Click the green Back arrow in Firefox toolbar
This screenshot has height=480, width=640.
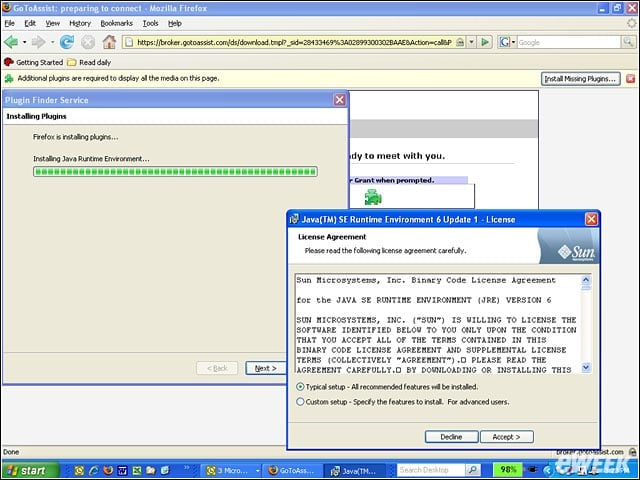pos(11,42)
